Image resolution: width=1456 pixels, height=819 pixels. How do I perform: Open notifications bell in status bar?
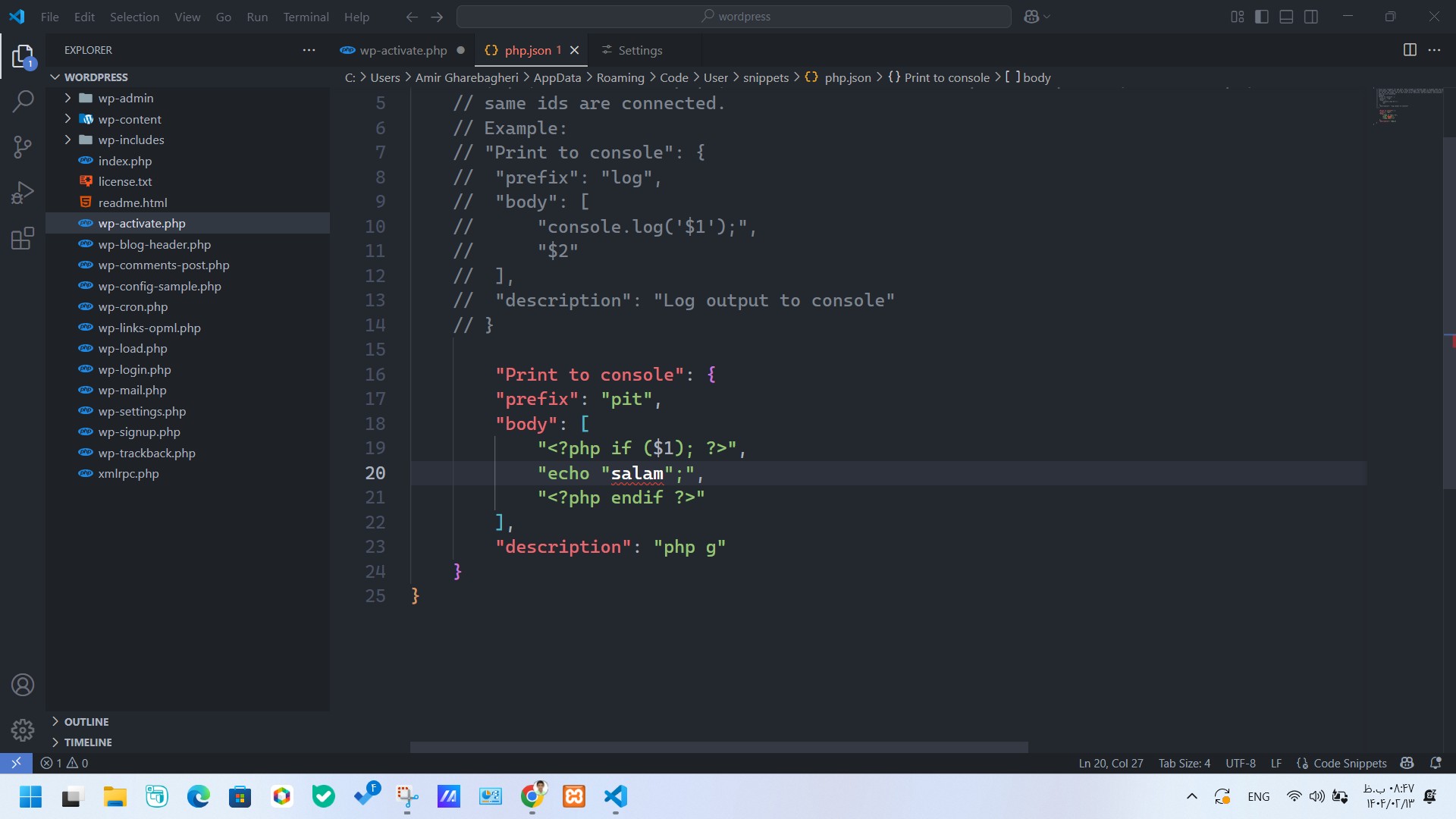point(1436,763)
